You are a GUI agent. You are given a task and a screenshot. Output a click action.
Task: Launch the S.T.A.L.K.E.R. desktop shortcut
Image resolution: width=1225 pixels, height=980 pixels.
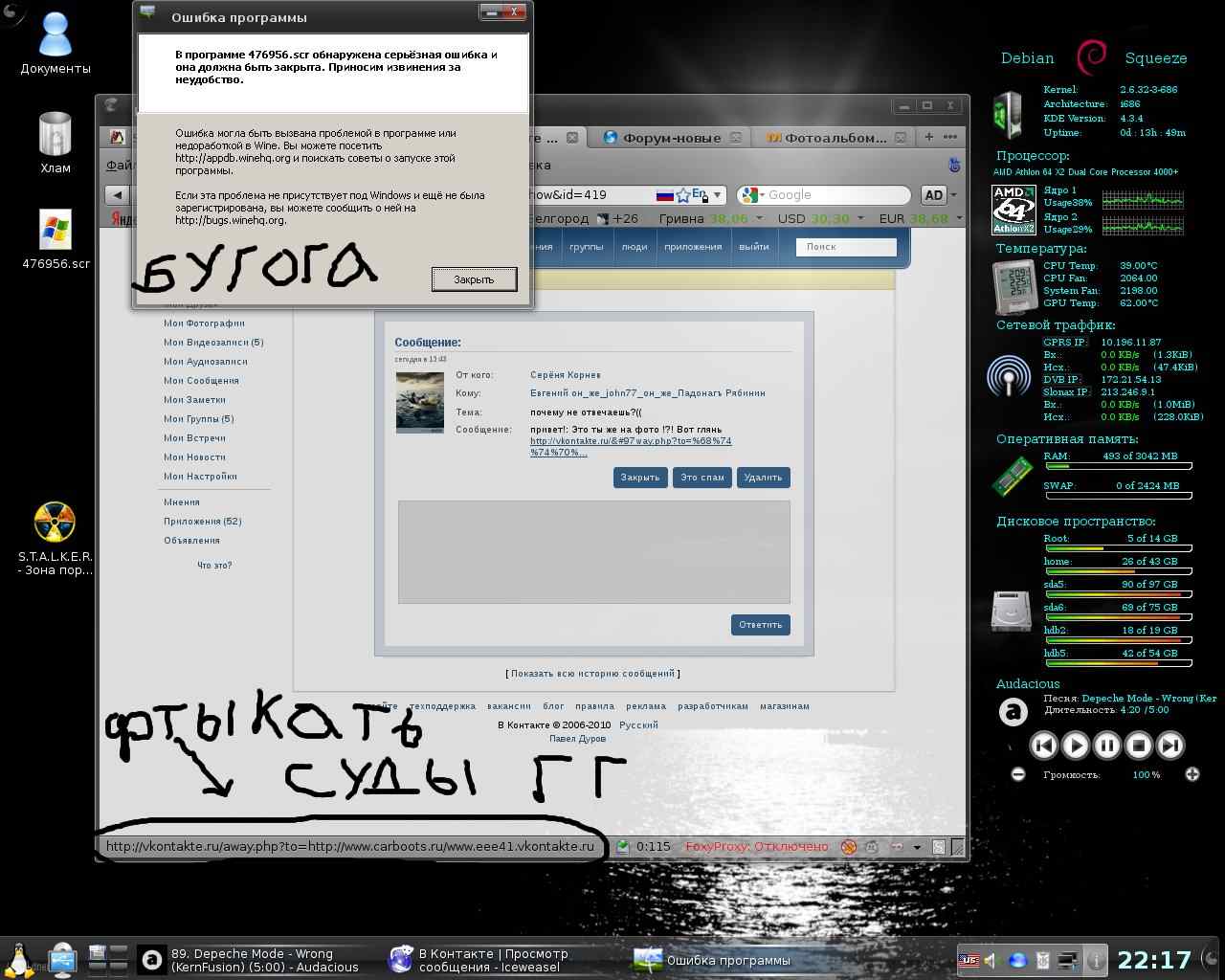pos(55,538)
